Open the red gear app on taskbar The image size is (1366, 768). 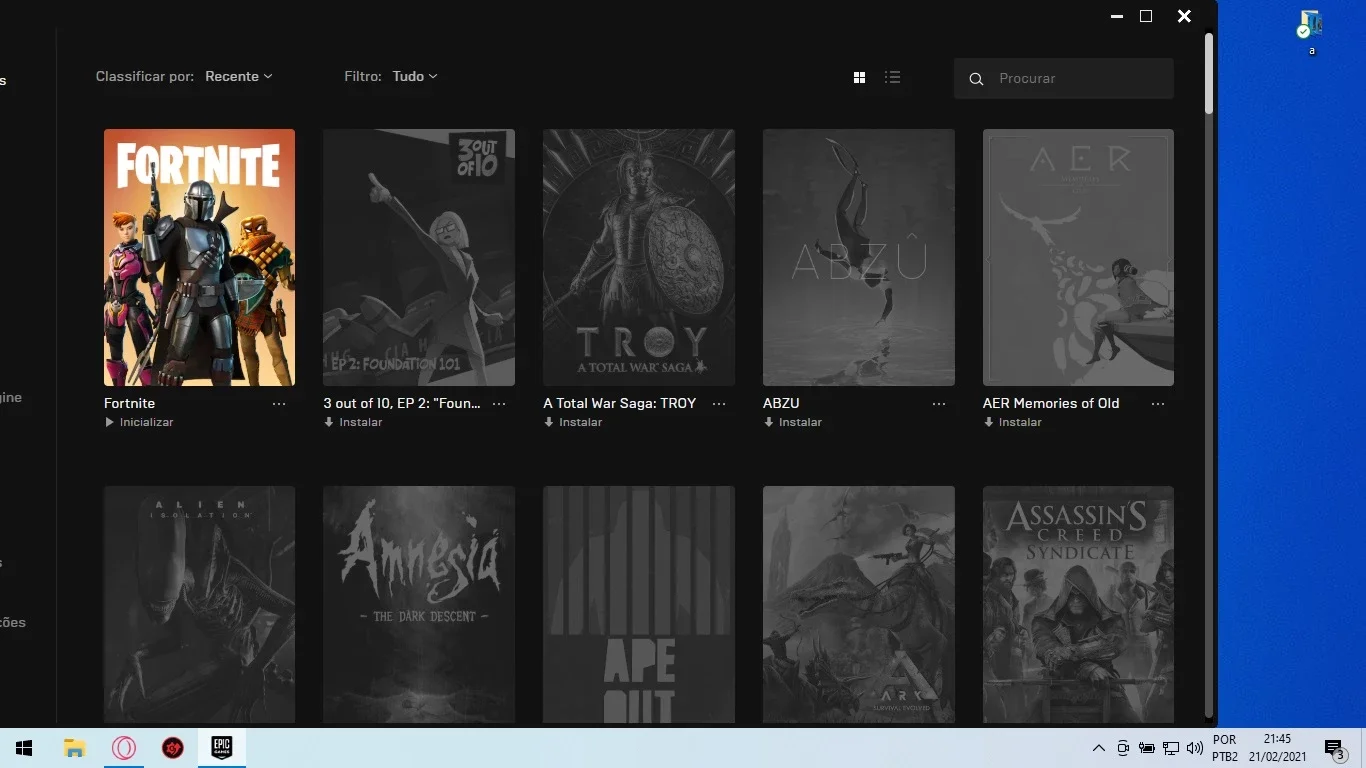coord(173,748)
